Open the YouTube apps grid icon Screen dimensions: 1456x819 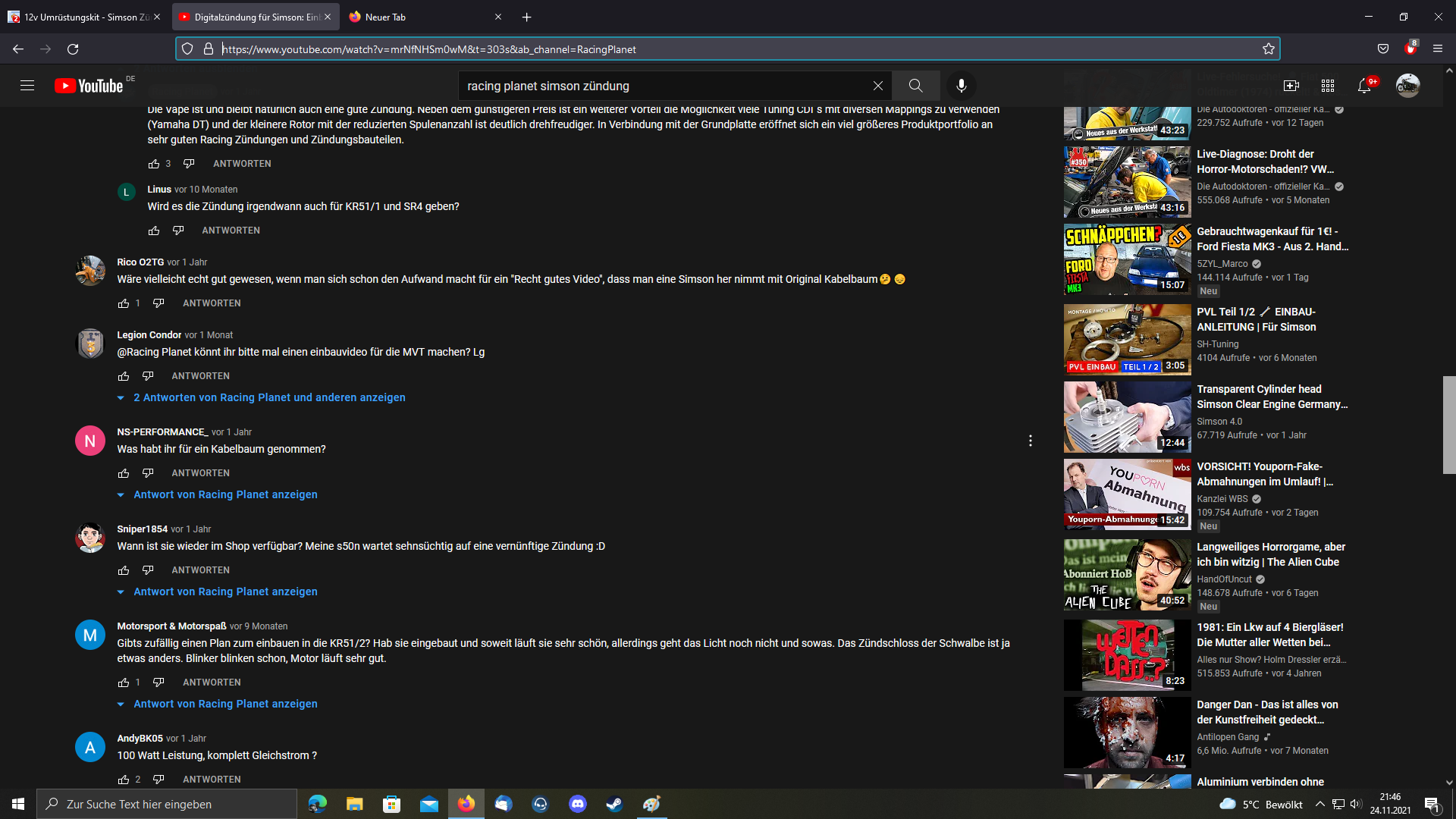point(1327,86)
